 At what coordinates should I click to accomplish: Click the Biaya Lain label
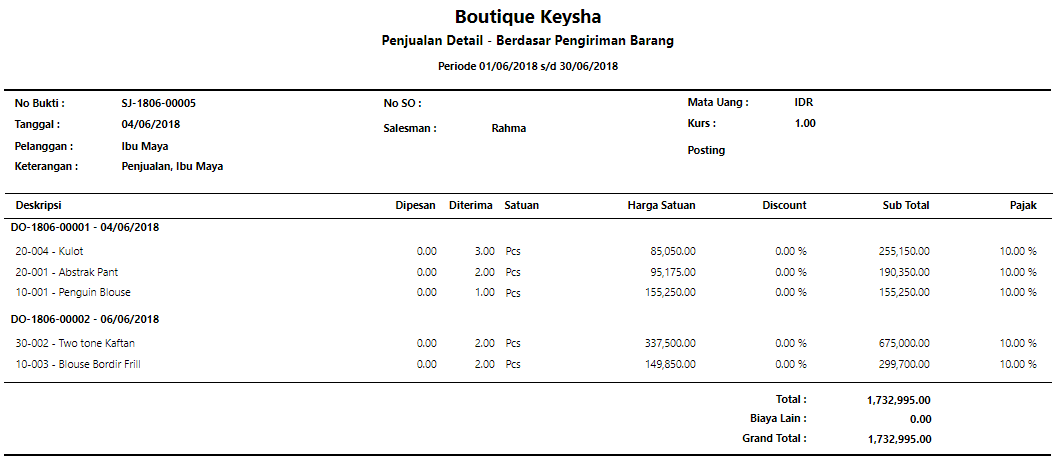point(778,419)
